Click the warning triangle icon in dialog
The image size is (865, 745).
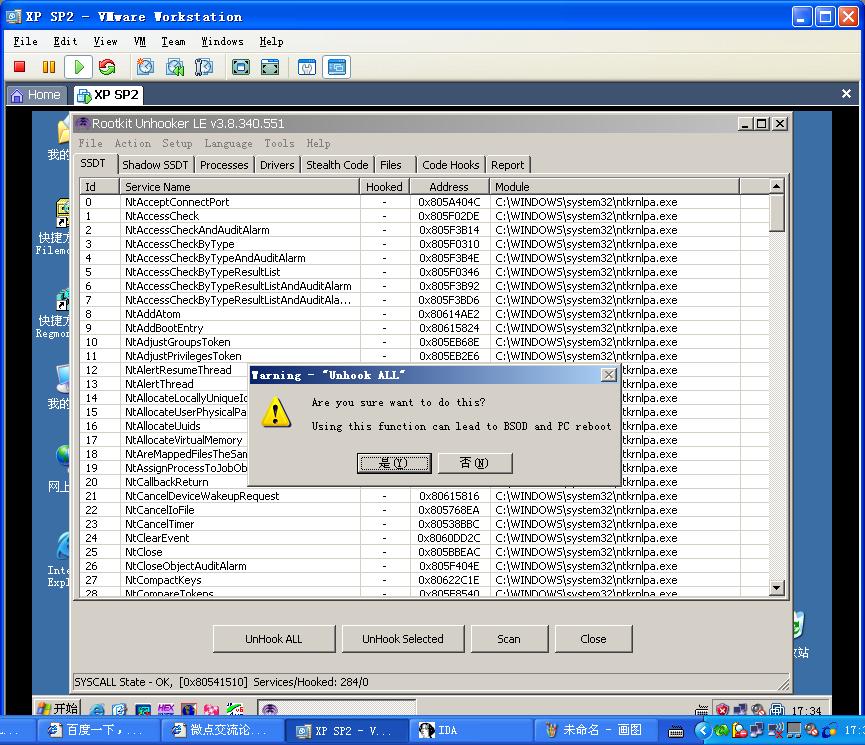(x=276, y=412)
